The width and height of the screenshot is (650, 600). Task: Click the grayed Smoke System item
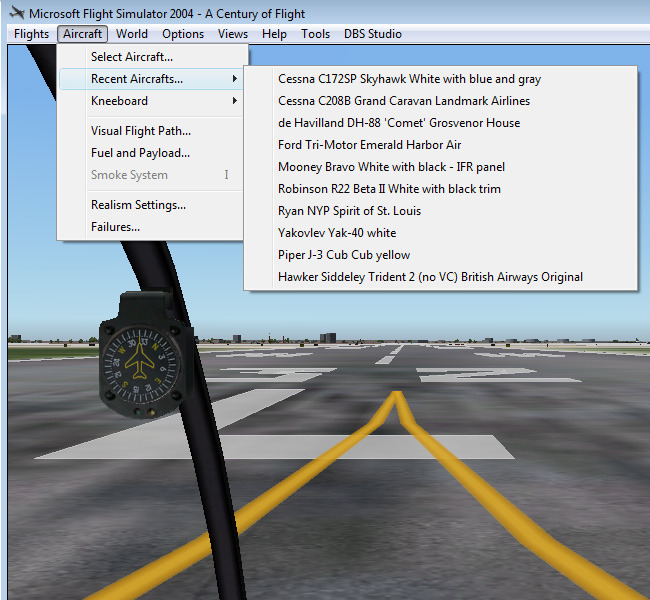[151, 175]
